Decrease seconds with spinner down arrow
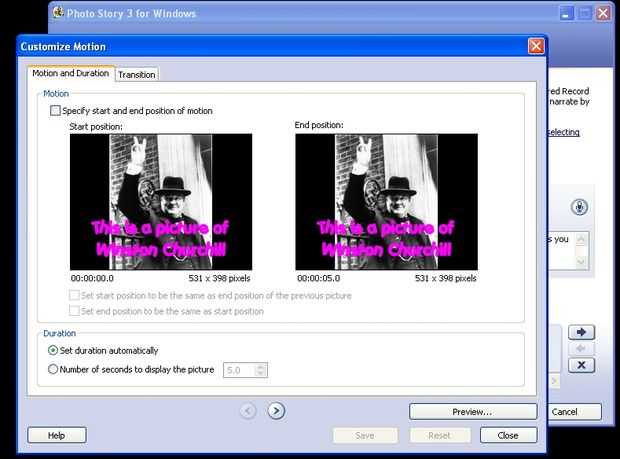This screenshot has height=459, width=620. [x=261, y=374]
